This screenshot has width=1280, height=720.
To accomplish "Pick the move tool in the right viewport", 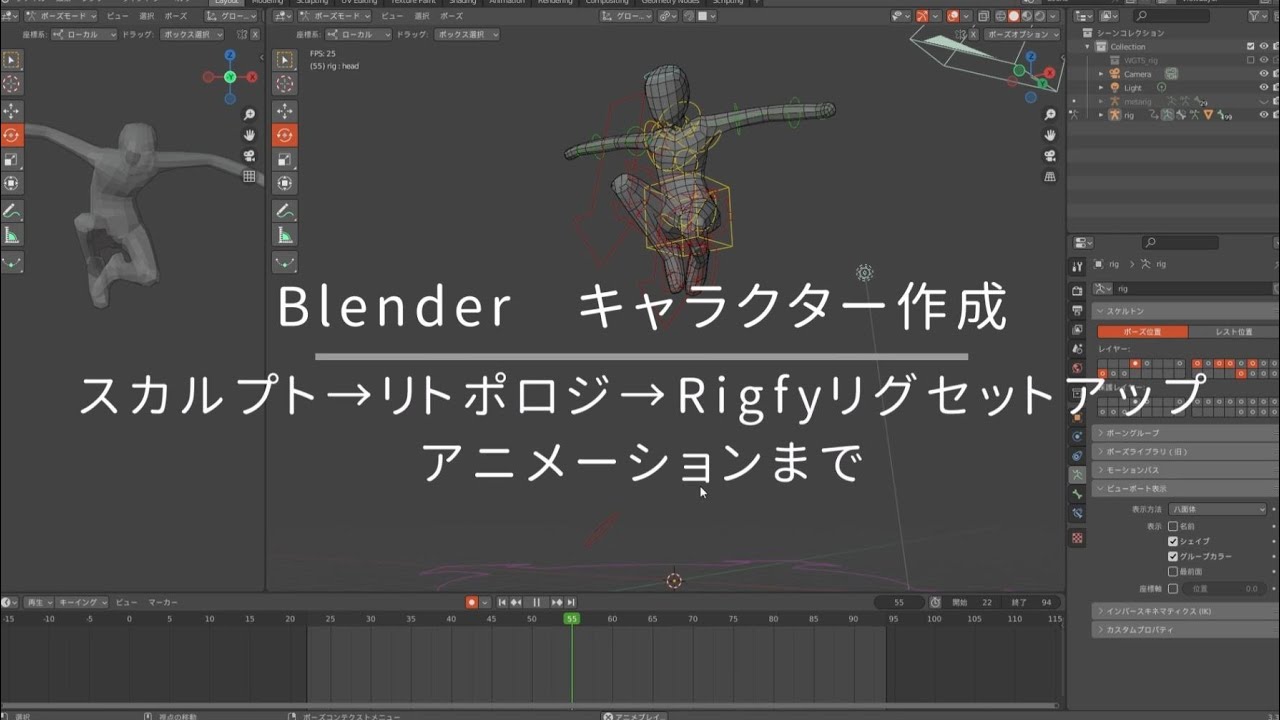I will click(x=285, y=111).
